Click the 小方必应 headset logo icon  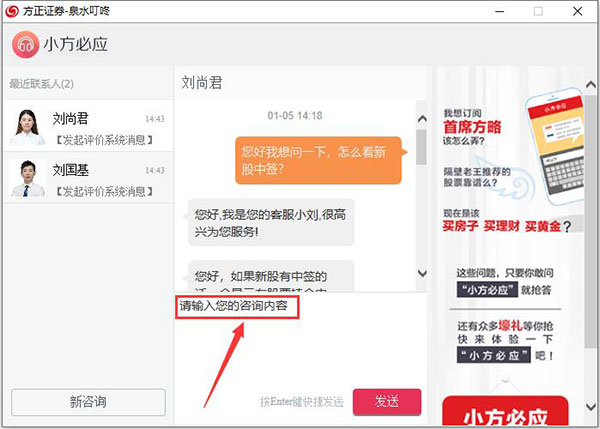click(25, 44)
